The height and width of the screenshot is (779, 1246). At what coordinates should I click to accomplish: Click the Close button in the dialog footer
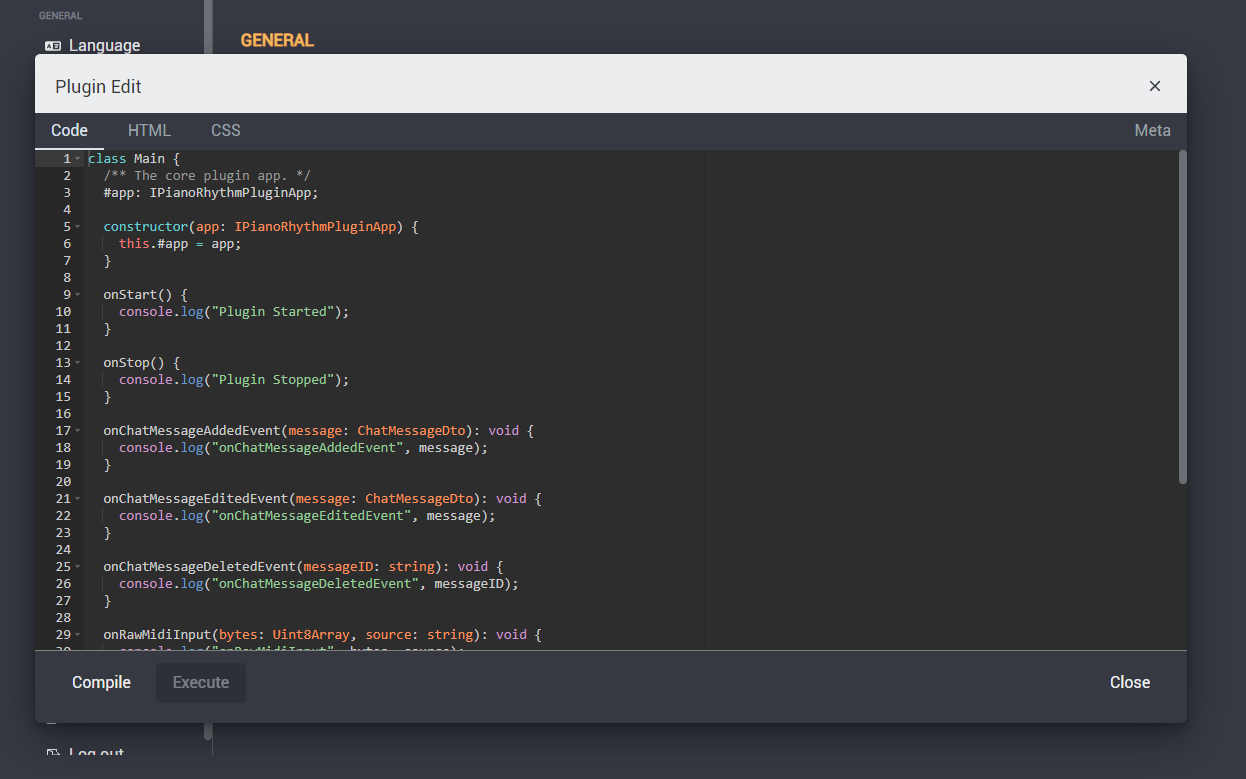click(x=1130, y=682)
